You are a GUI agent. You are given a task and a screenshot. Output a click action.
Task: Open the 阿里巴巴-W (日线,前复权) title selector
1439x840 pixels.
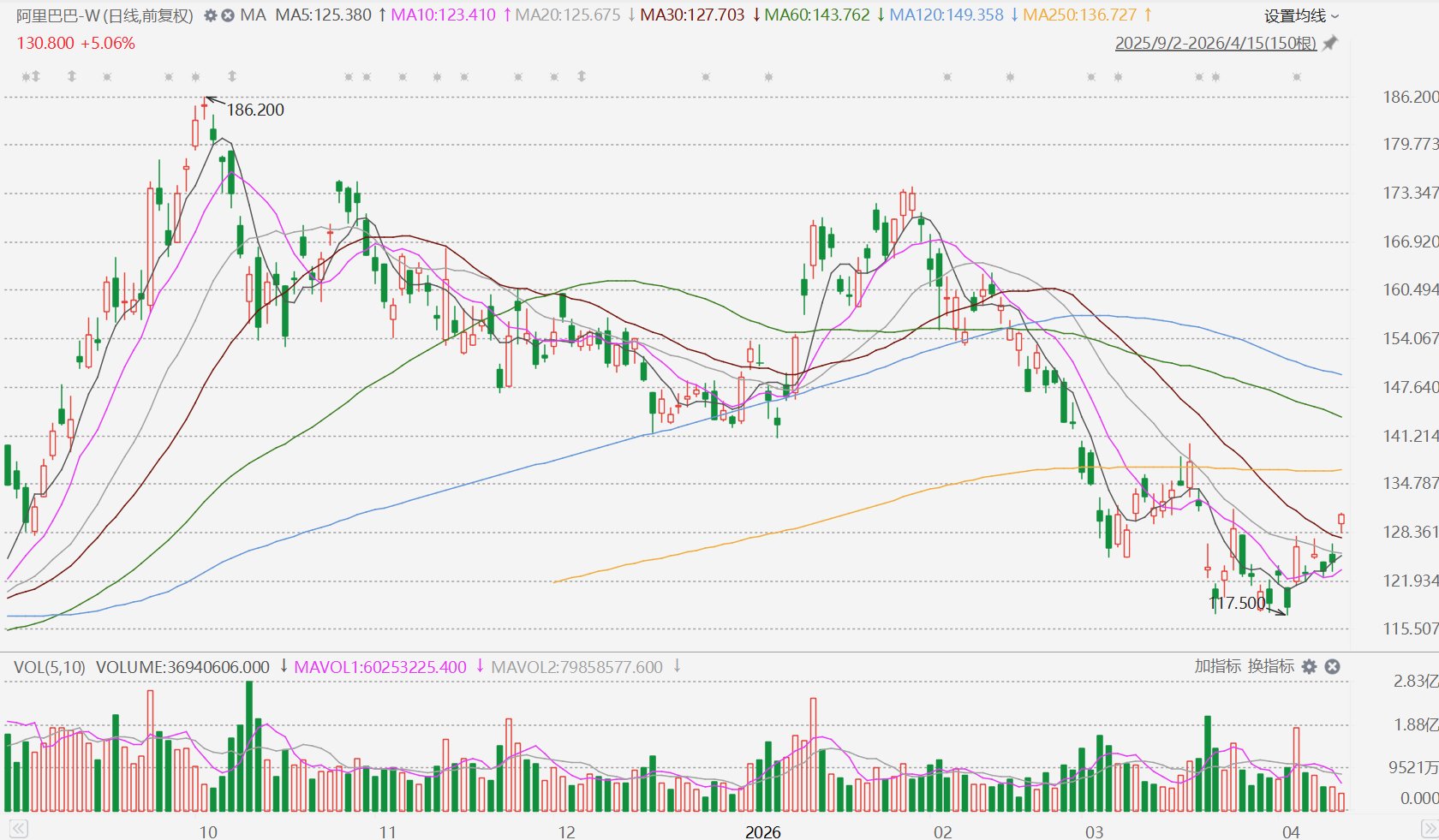click(104, 15)
